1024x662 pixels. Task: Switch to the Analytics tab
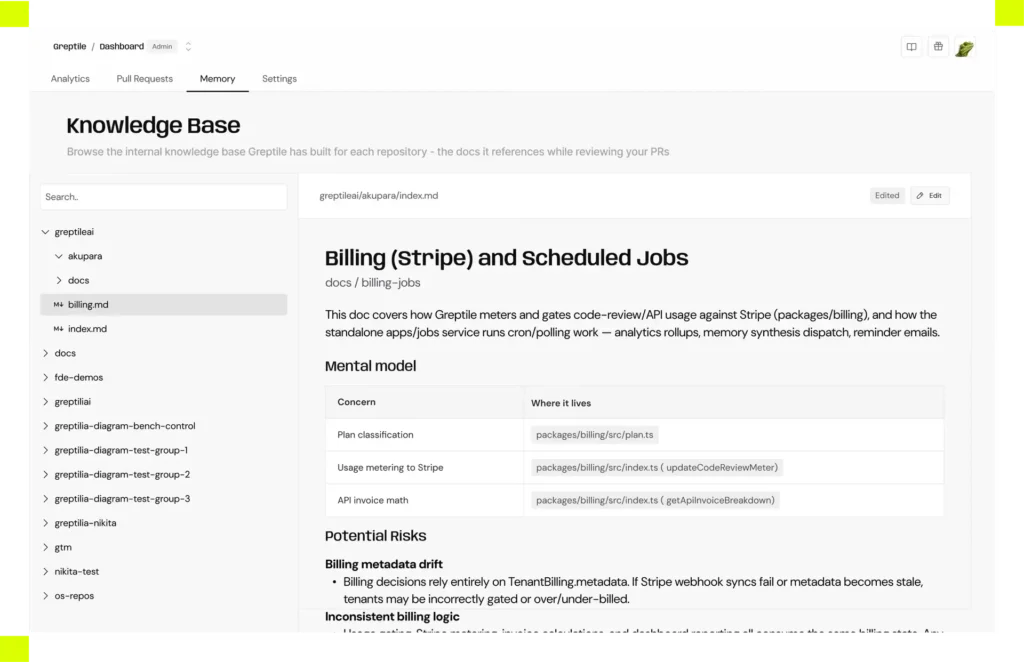click(x=71, y=78)
